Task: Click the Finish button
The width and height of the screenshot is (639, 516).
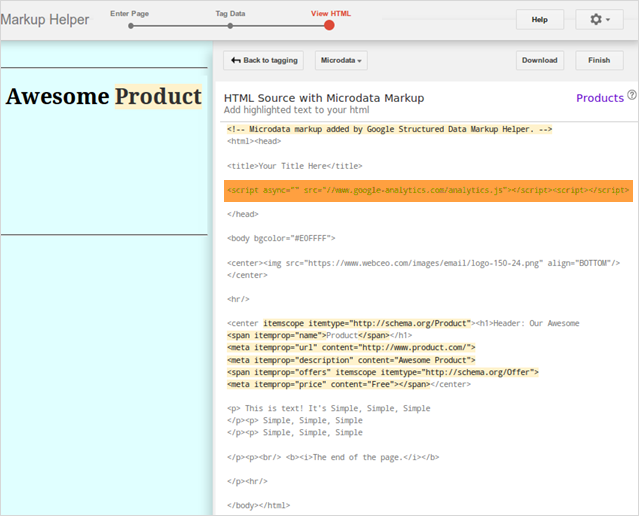Action: (x=599, y=60)
